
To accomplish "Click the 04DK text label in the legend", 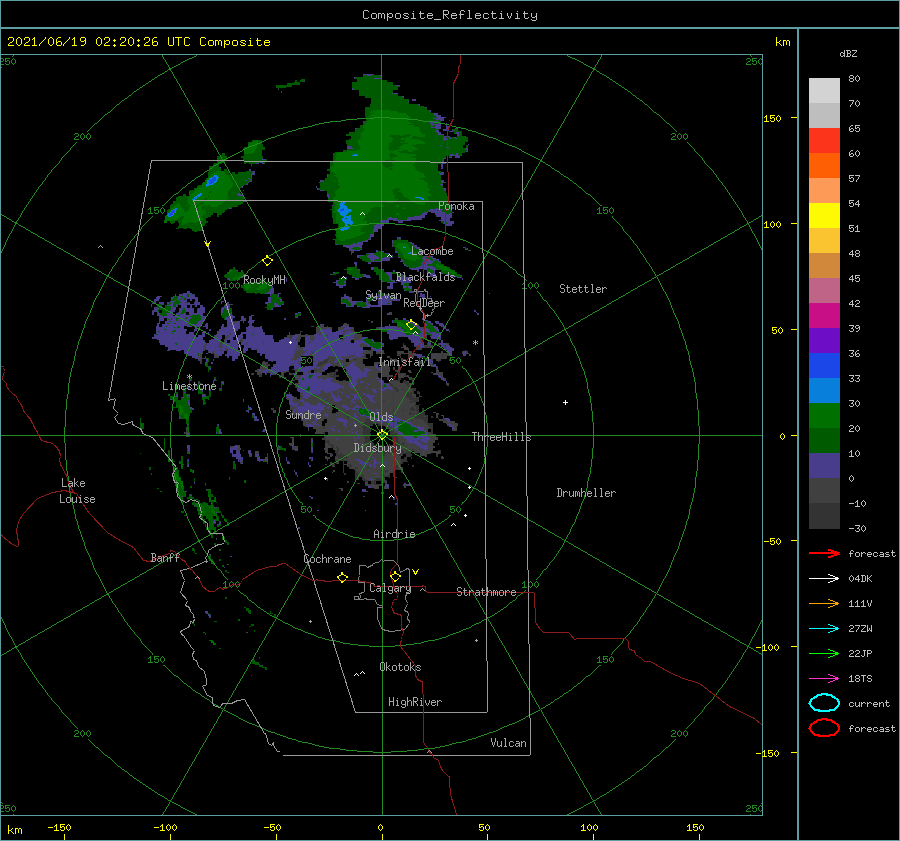I will pos(860,579).
